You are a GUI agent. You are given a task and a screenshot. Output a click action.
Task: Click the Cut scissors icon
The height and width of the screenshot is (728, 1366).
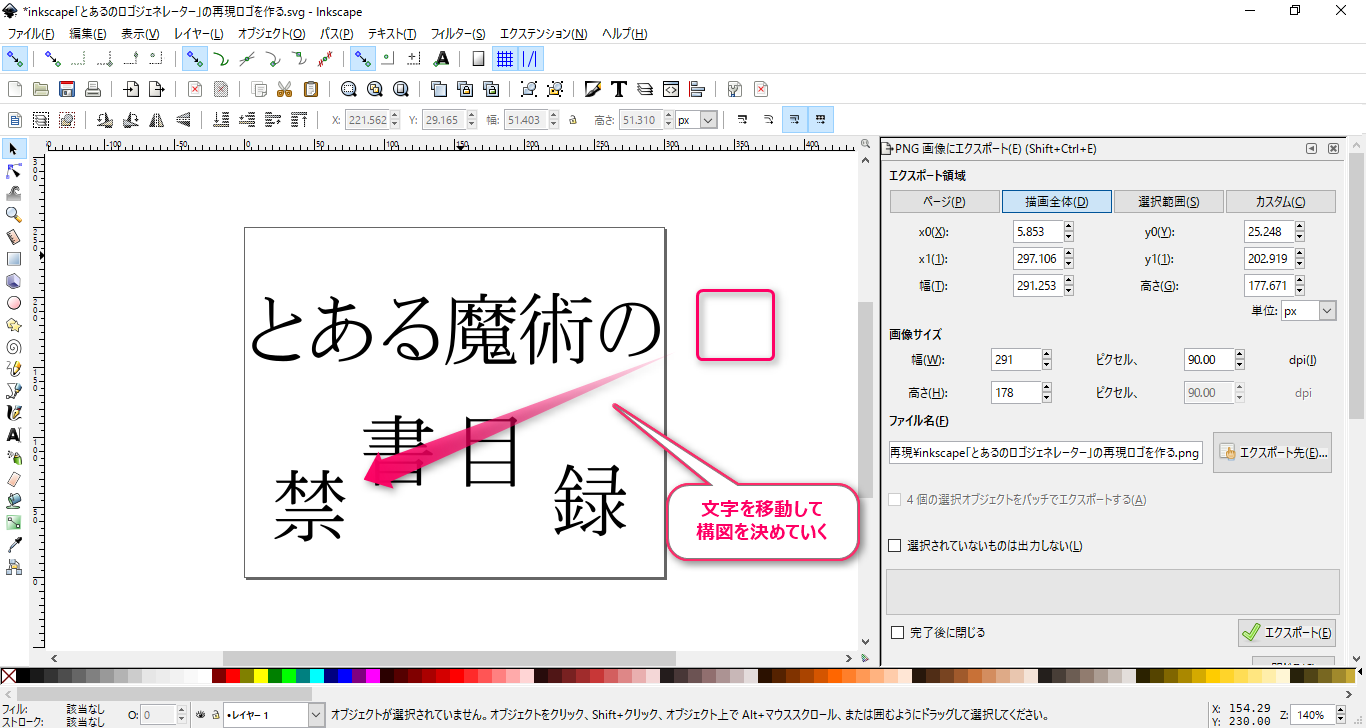click(x=285, y=89)
